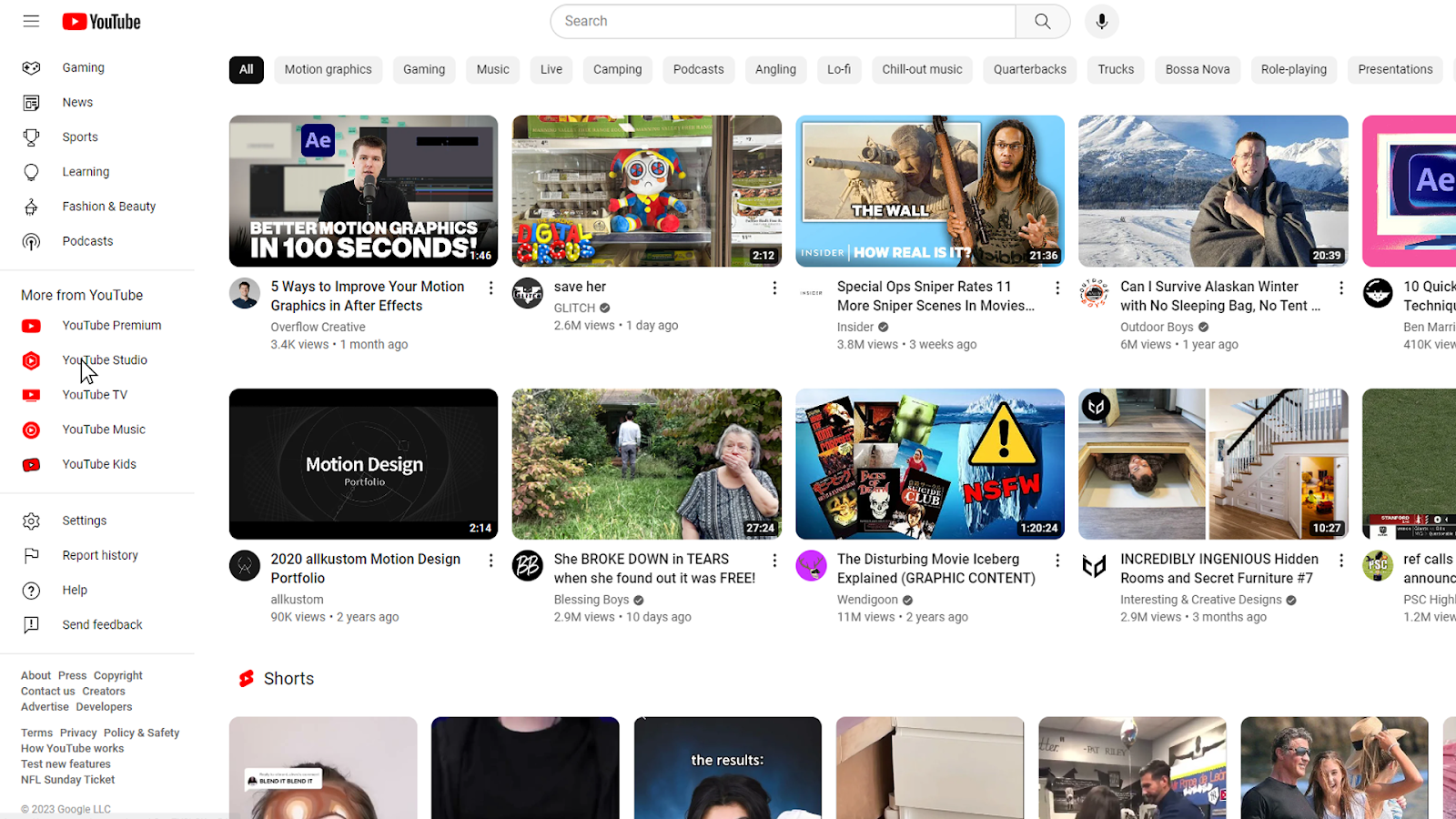1456x819 pixels.
Task: Open the hamburger navigation menu
Action: (30, 21)
